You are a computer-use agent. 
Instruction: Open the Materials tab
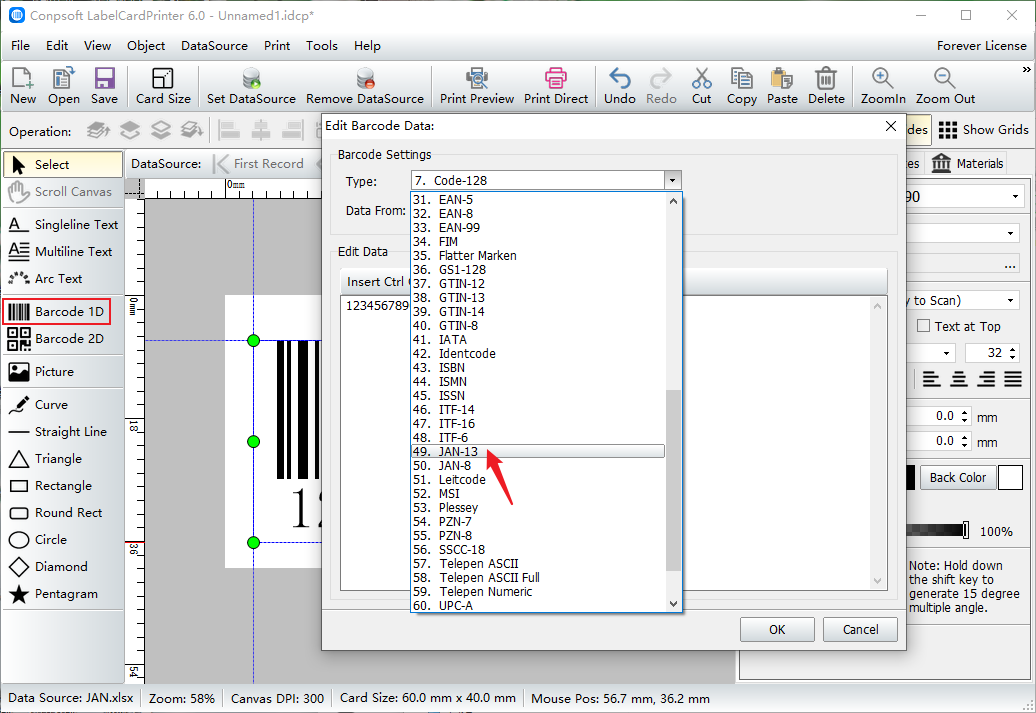click(968, 163)
